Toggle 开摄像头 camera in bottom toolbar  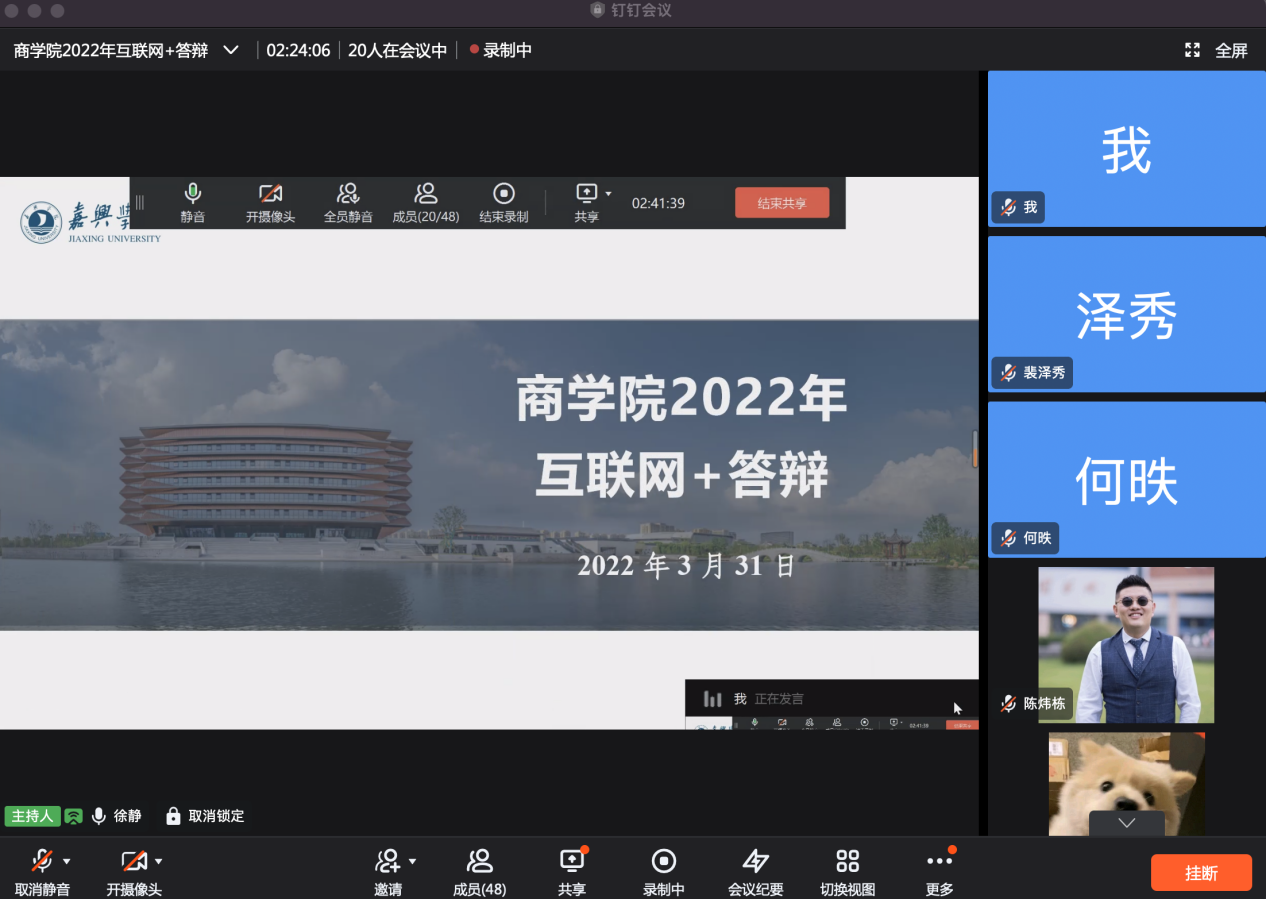(x=133, y=861)
